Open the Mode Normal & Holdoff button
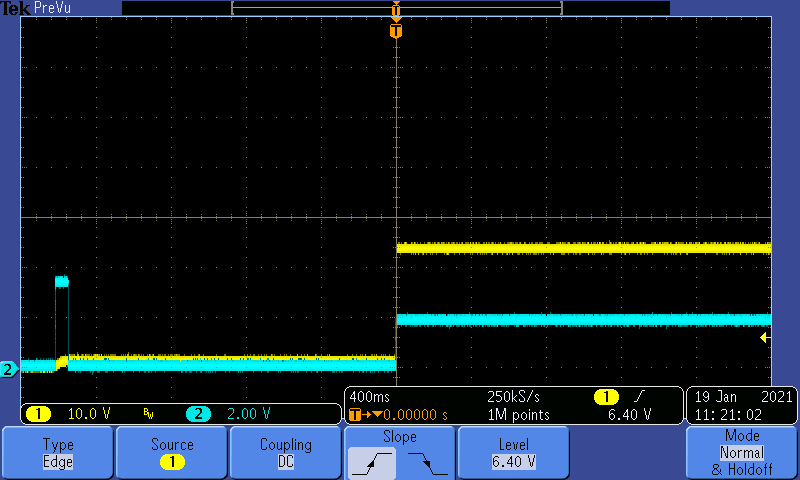800x480 pixels. [742, 452]
